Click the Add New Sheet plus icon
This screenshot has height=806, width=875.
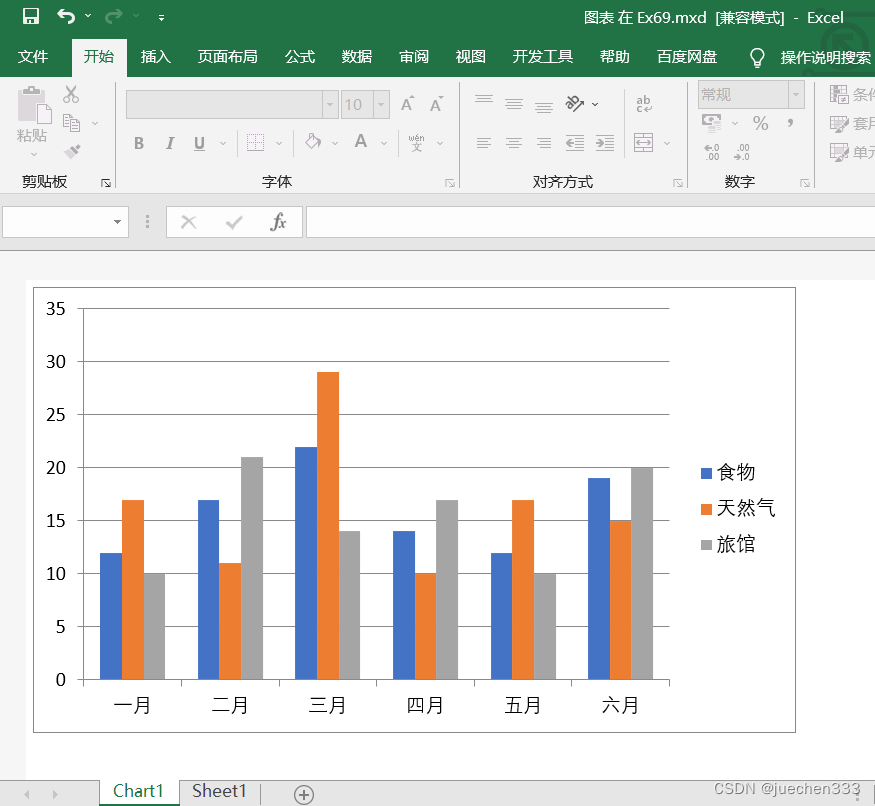304,794
